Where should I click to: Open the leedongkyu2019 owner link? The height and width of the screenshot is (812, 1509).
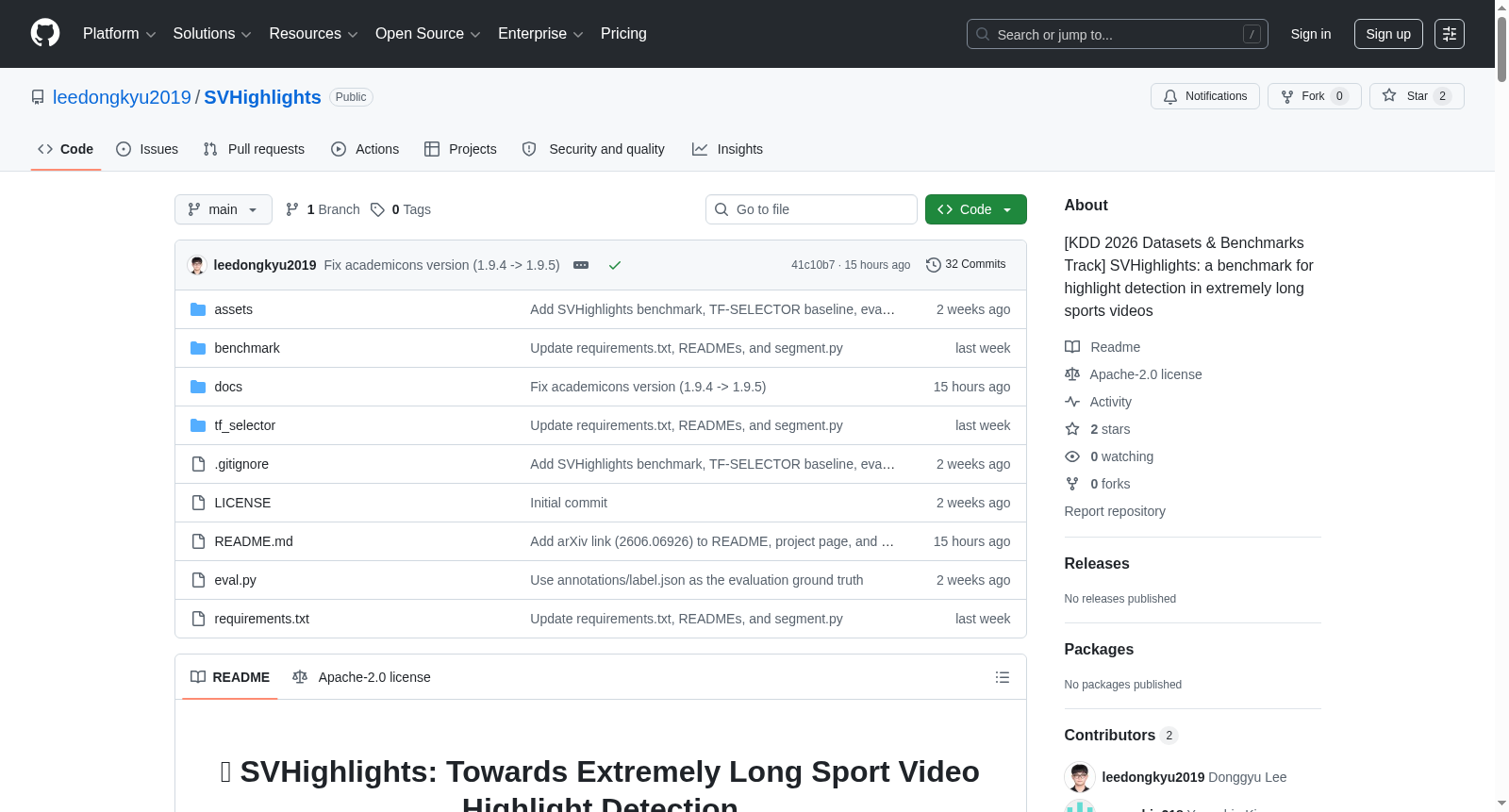122,97
